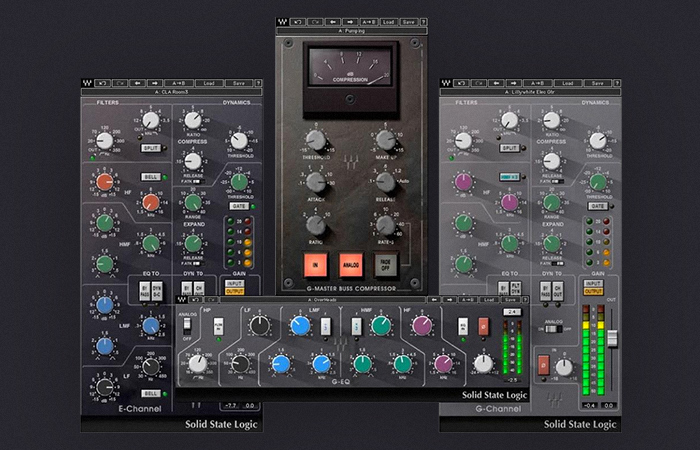The width and height of the screenshot is (700, 450).
Task: Click THRESHOLD knob on Buss Compressor
Action: click(316, 140)
